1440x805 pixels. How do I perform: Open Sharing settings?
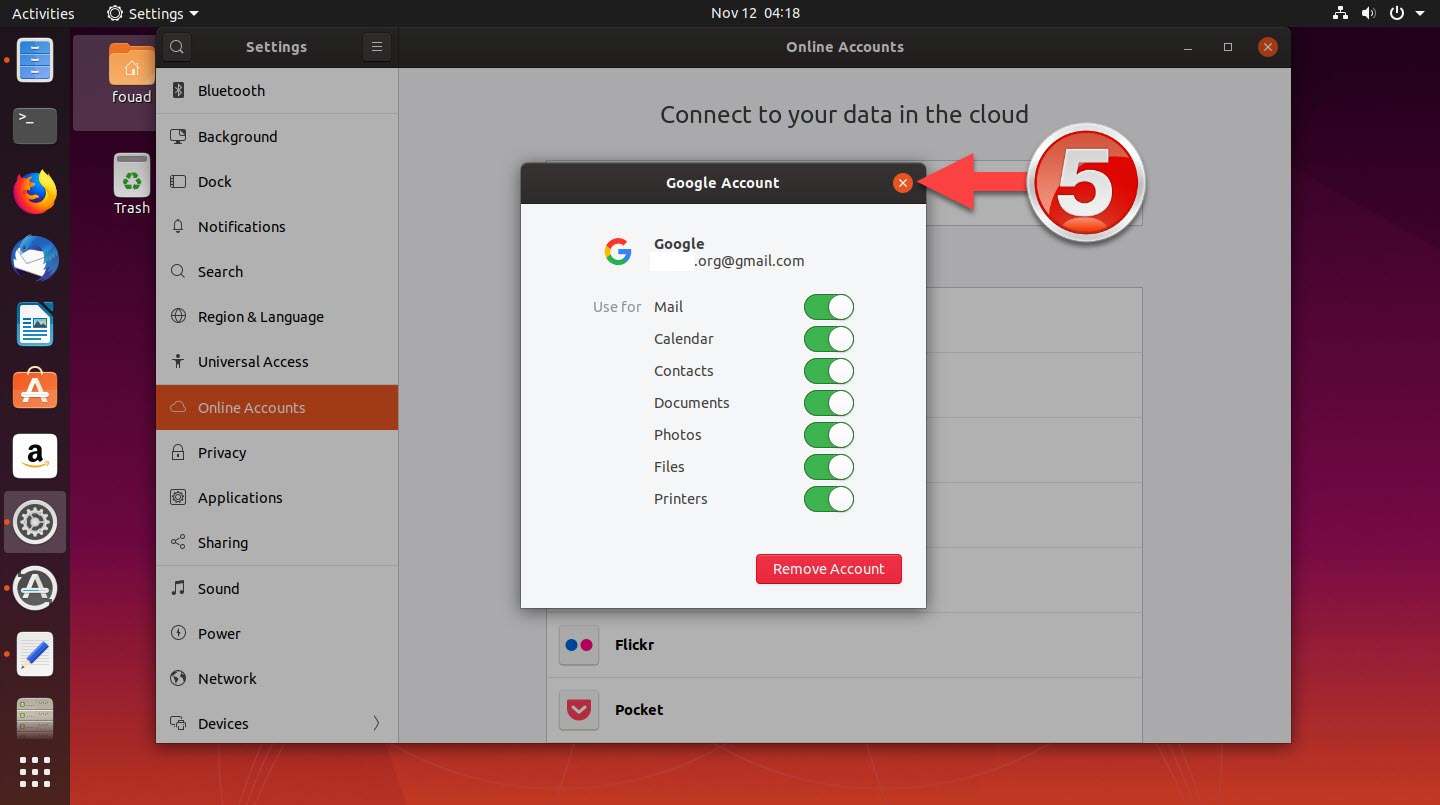[277, 542]
